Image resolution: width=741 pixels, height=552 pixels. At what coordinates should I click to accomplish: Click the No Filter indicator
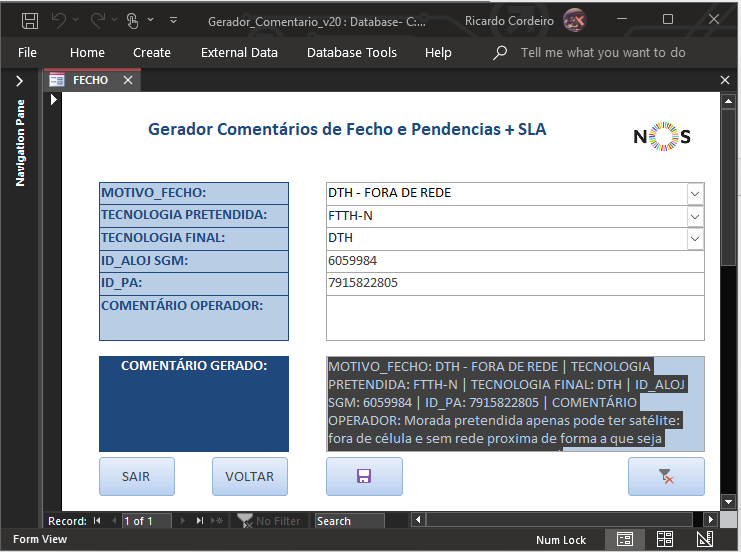click(x=268, y=521)
